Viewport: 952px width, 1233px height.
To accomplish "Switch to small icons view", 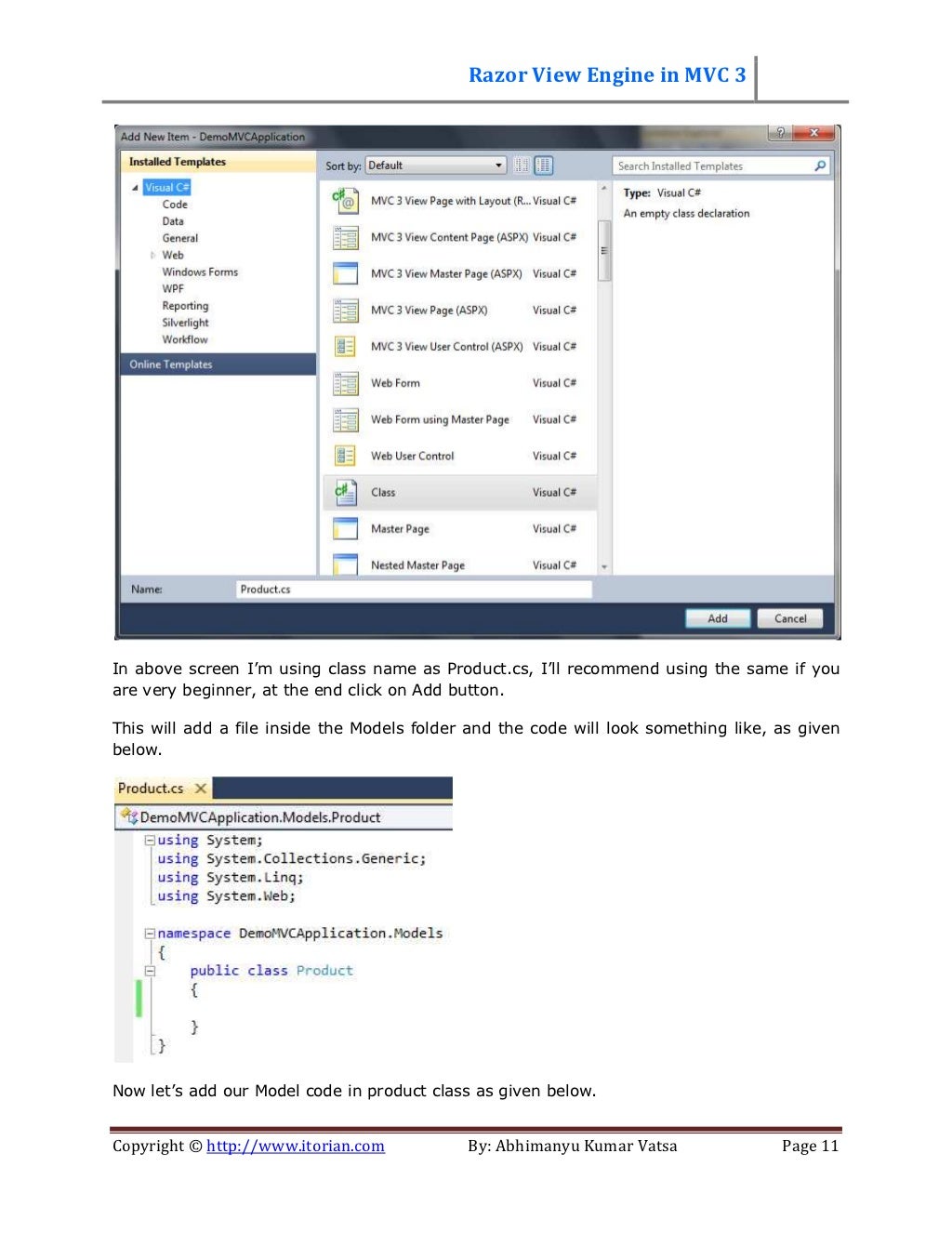I will point(522,166).
